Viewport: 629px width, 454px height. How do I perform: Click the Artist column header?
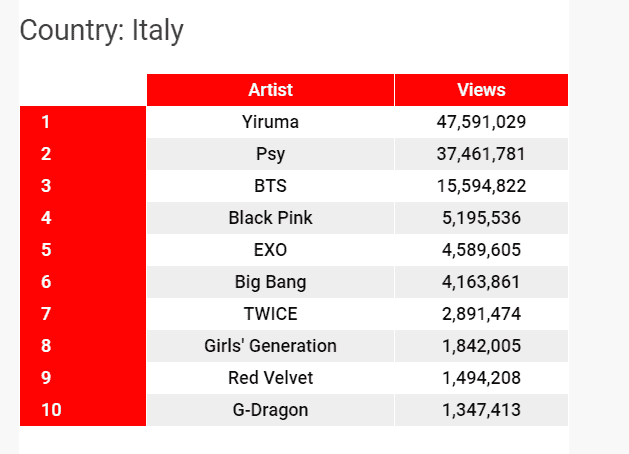point(270,90)
